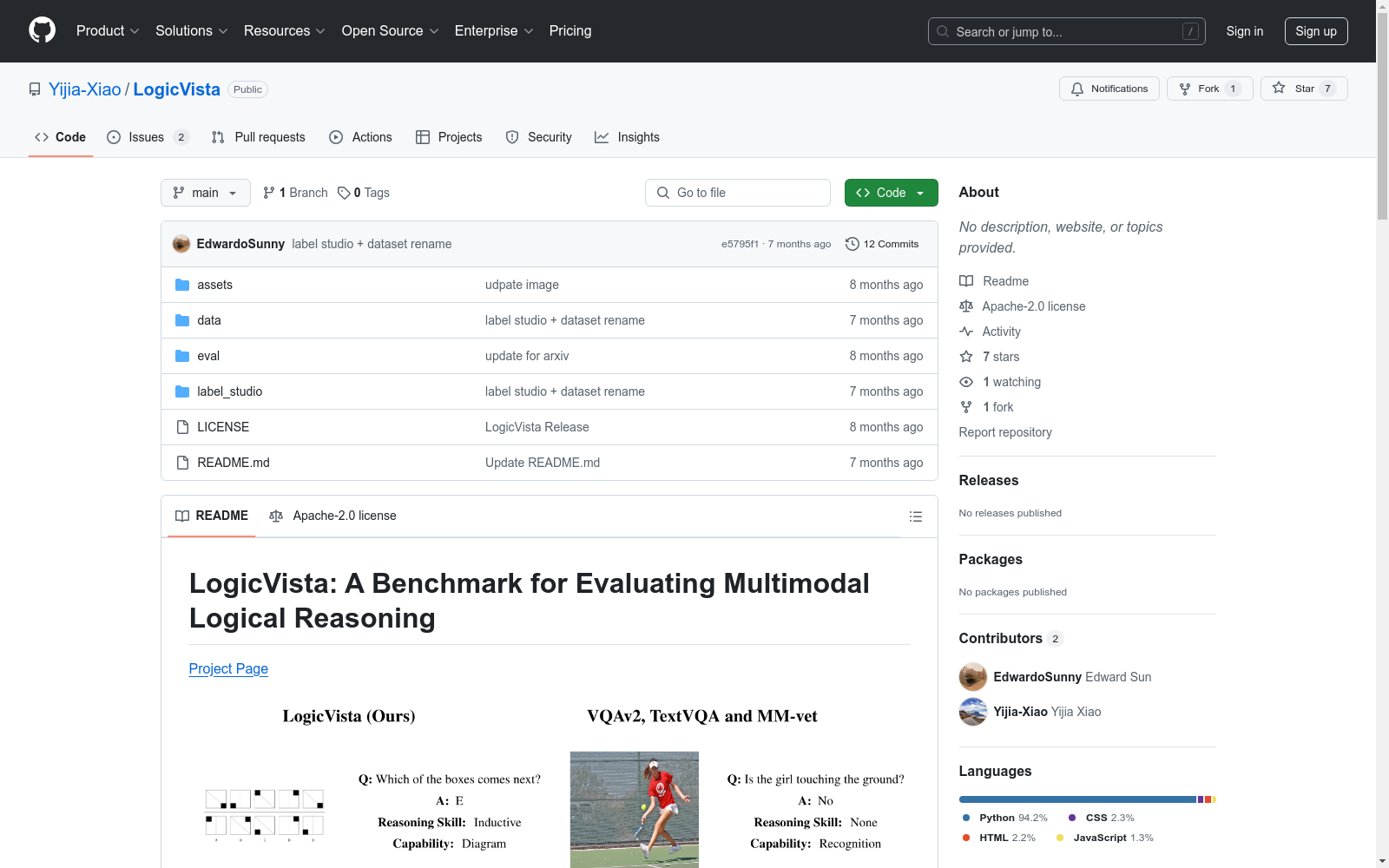Open the README outline list icon
This screenshot has width=1389, height=868.
(915, 516)
